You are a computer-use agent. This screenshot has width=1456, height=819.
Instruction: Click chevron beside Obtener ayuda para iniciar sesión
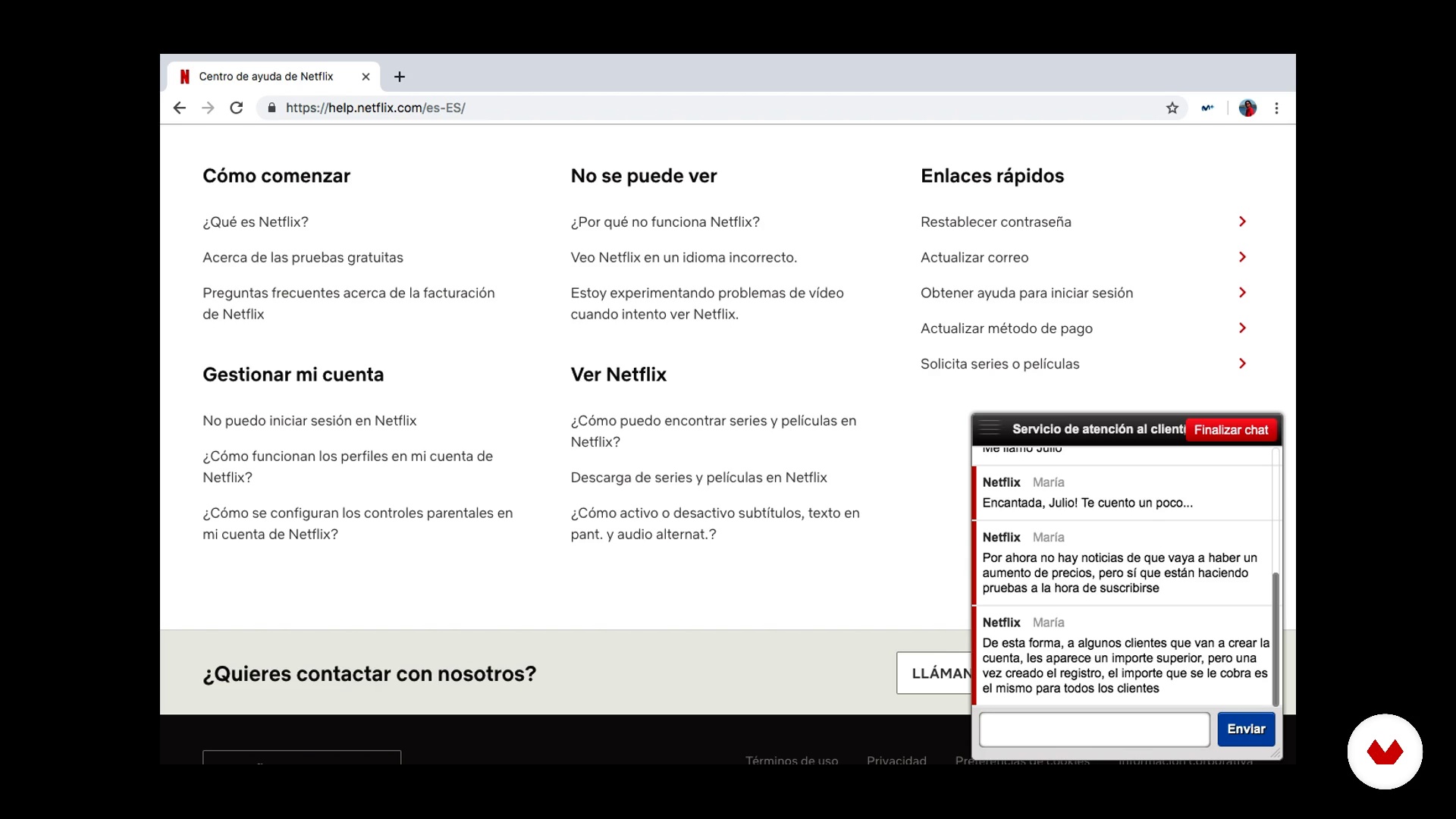click(x=1242, y=293)
